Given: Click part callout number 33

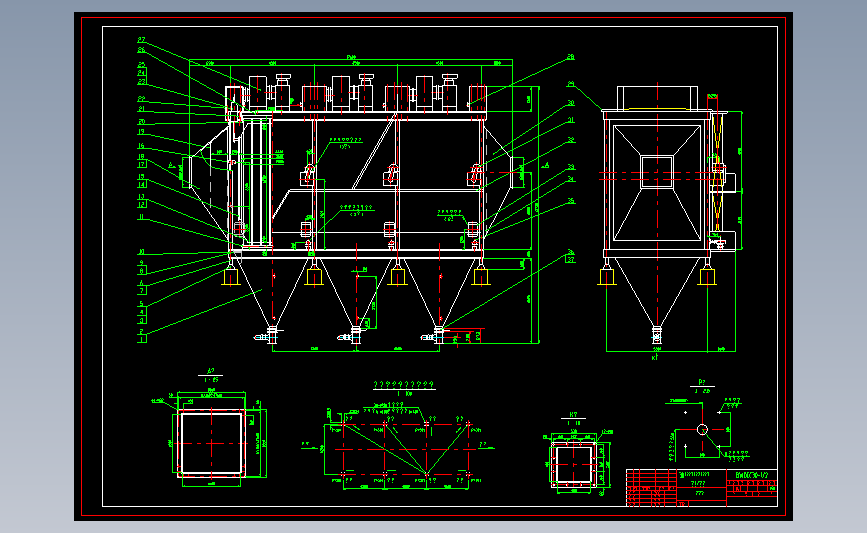Looking at the screenshot, I should point(571,167).
